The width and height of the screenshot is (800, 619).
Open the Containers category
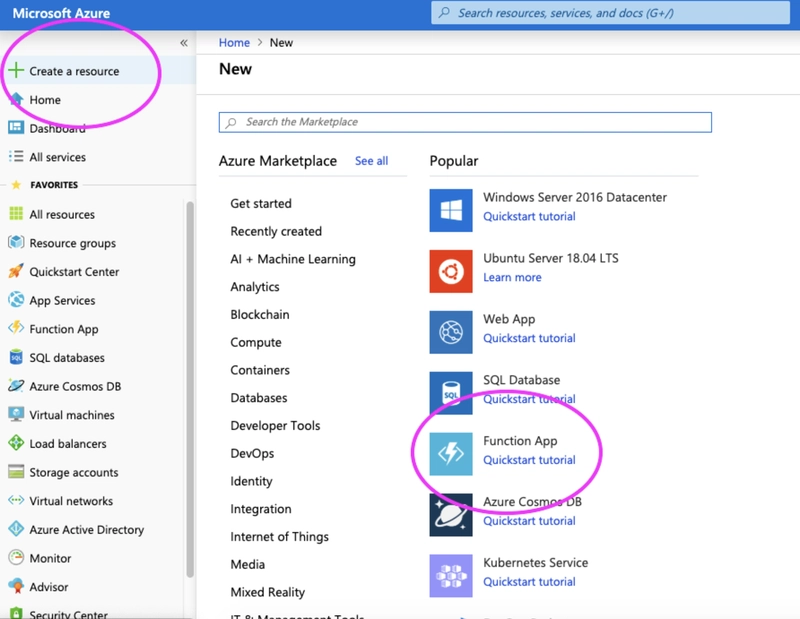260,370
